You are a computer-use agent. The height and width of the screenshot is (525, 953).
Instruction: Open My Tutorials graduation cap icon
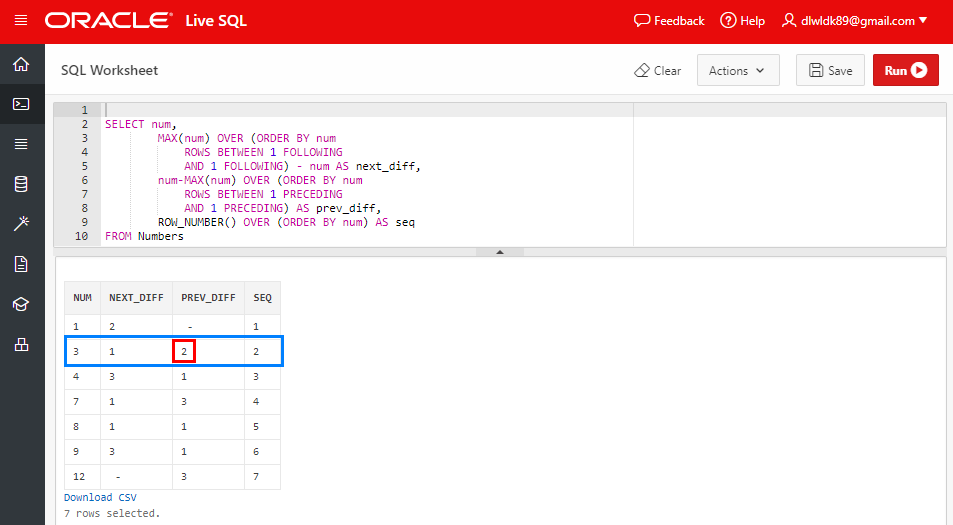click(x=21, y=304)
